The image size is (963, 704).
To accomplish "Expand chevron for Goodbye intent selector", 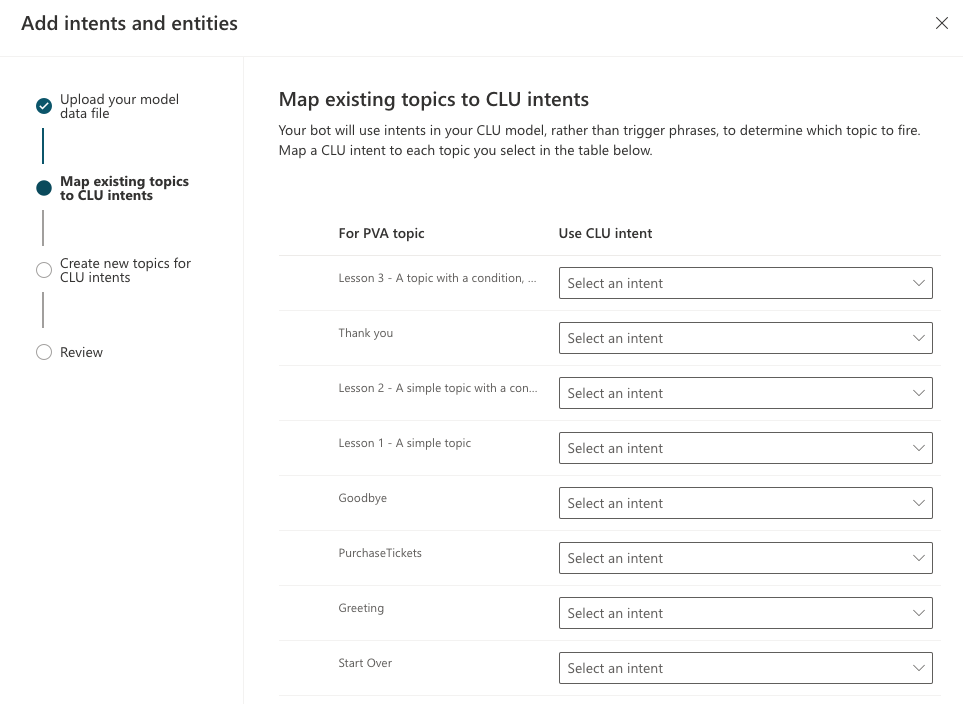I will tap(918, 503).
